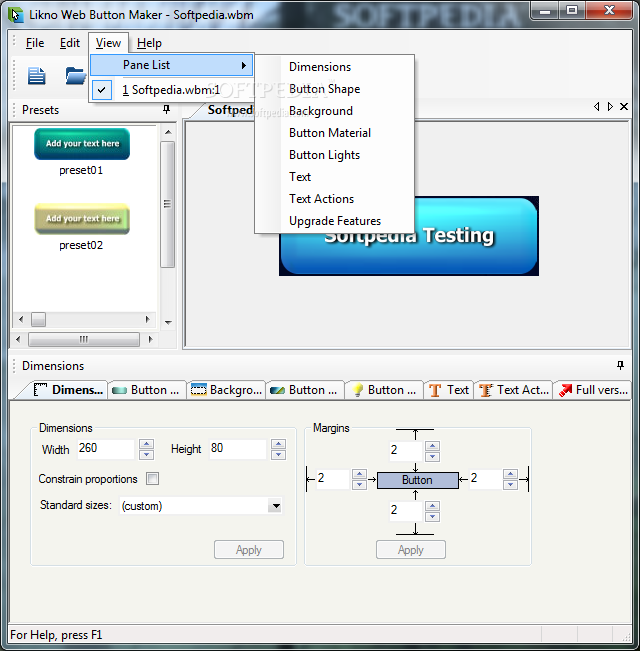Select 1 Softpedia.wbm:1 window entry

(x=171, y=90)
